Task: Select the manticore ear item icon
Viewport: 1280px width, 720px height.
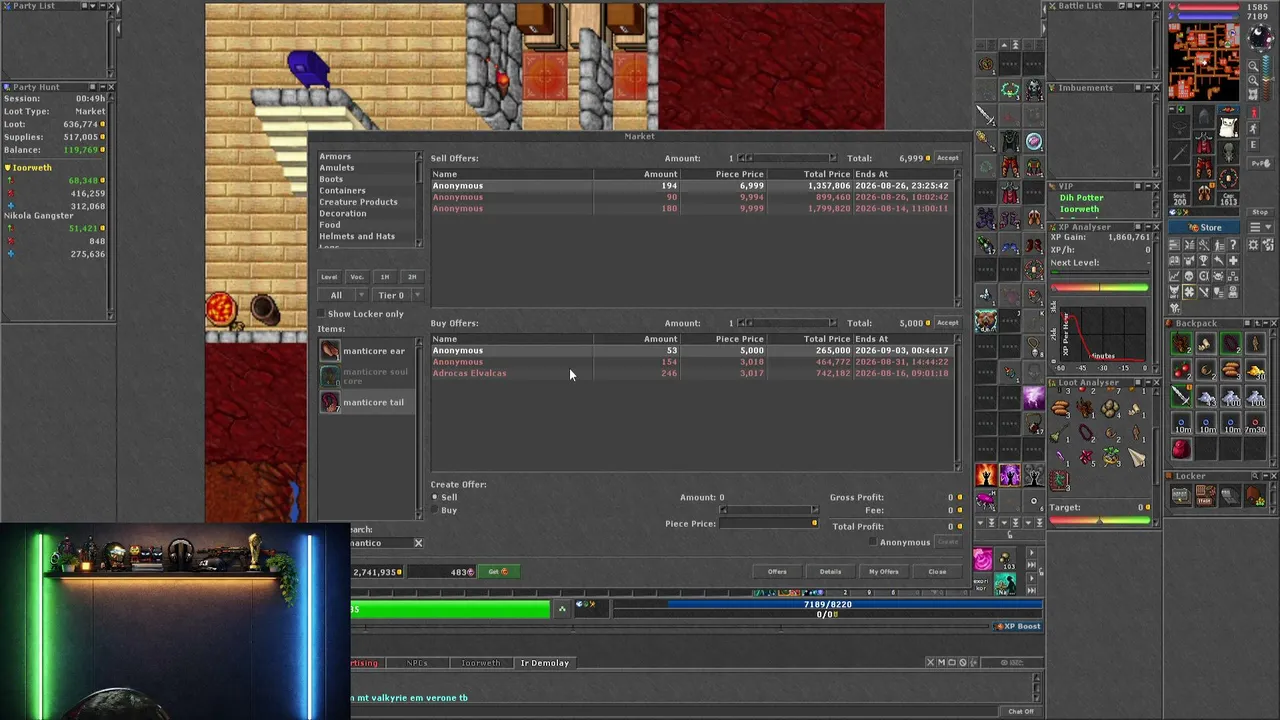Action: coord(330,351)
